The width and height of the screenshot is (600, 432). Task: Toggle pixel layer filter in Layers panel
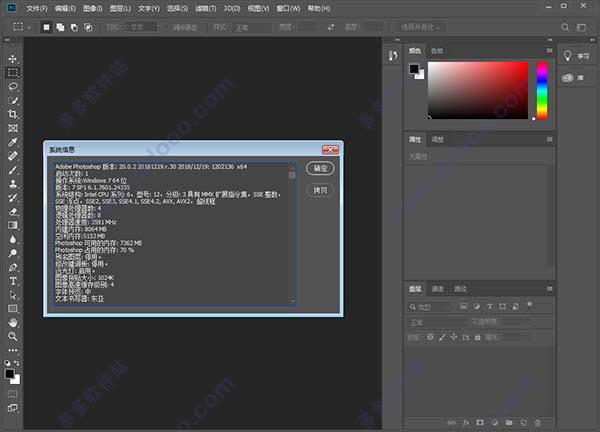point(463,306)
